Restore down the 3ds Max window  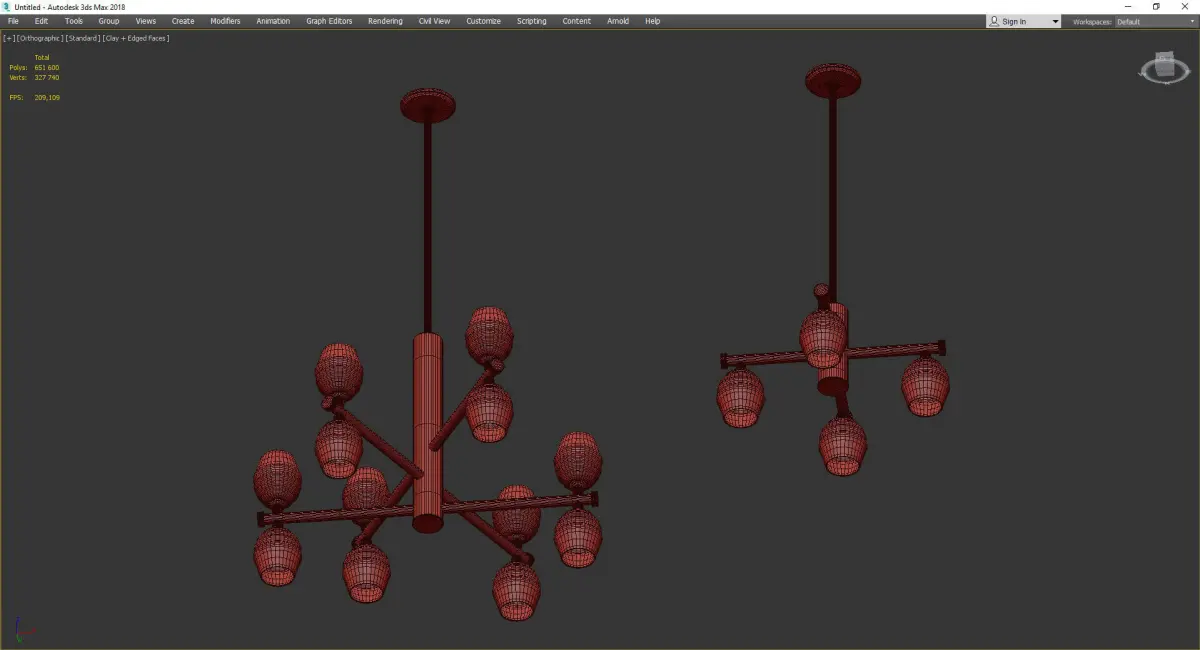pyautogui.click(x=1156, y=6)
